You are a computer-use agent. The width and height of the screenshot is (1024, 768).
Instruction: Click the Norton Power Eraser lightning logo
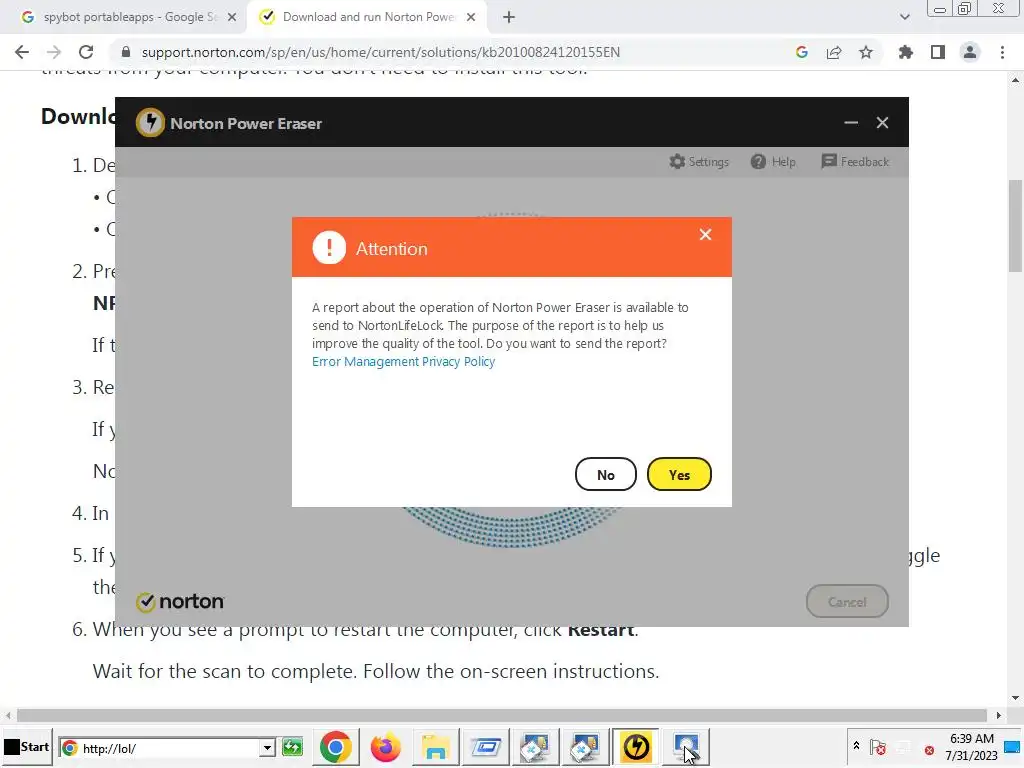150,123
